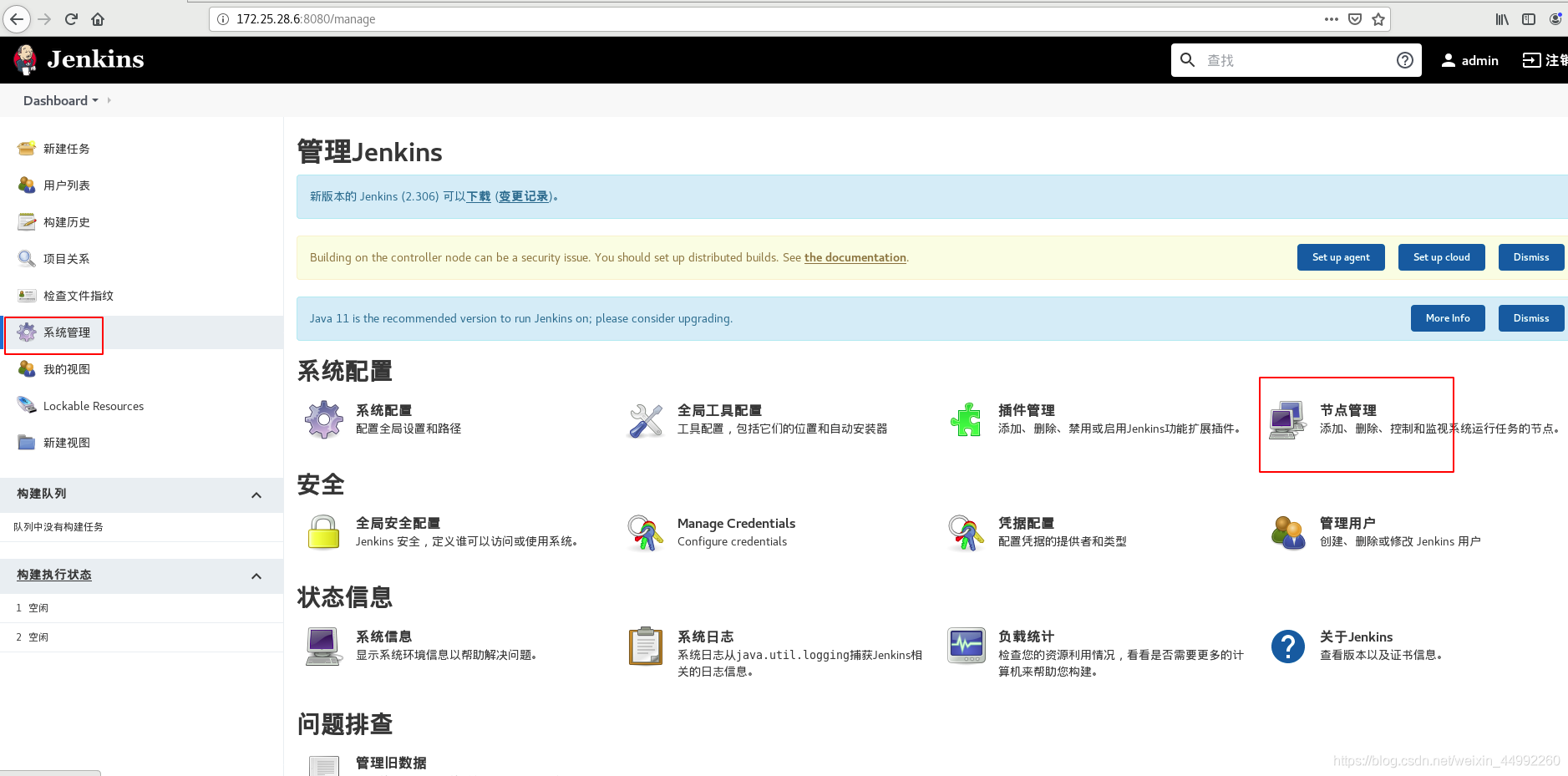Click the Set up cloud button

tap(1441, 257)
